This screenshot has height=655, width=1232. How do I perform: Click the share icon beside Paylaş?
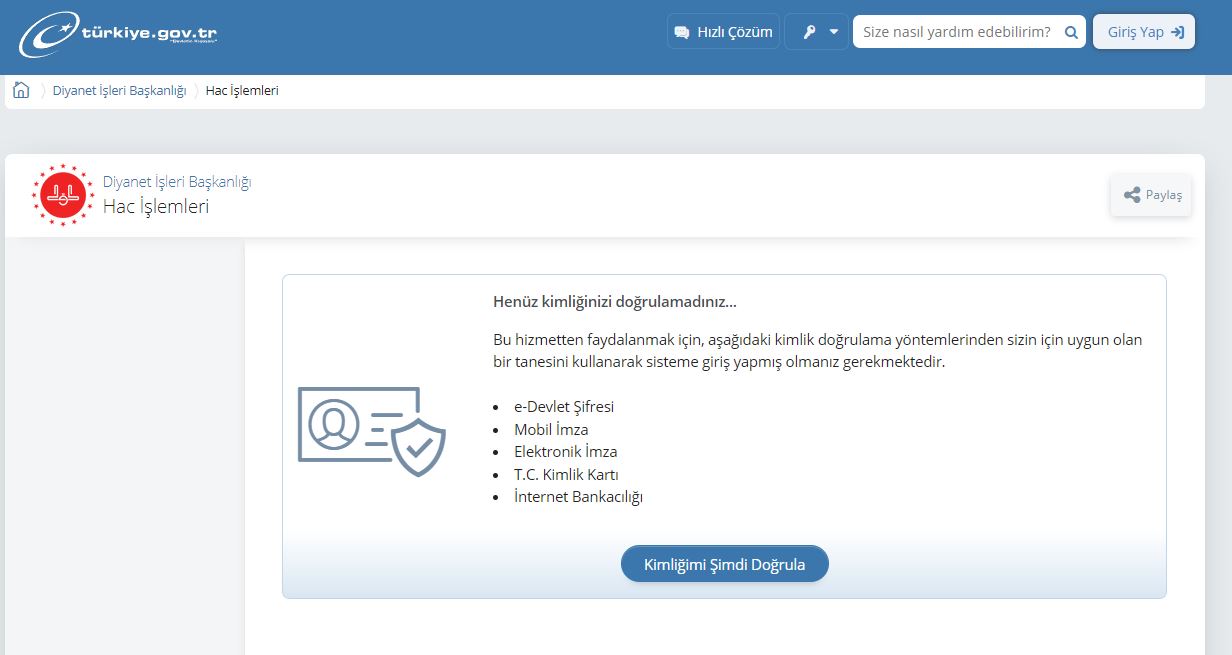(x=1132, y=195)
